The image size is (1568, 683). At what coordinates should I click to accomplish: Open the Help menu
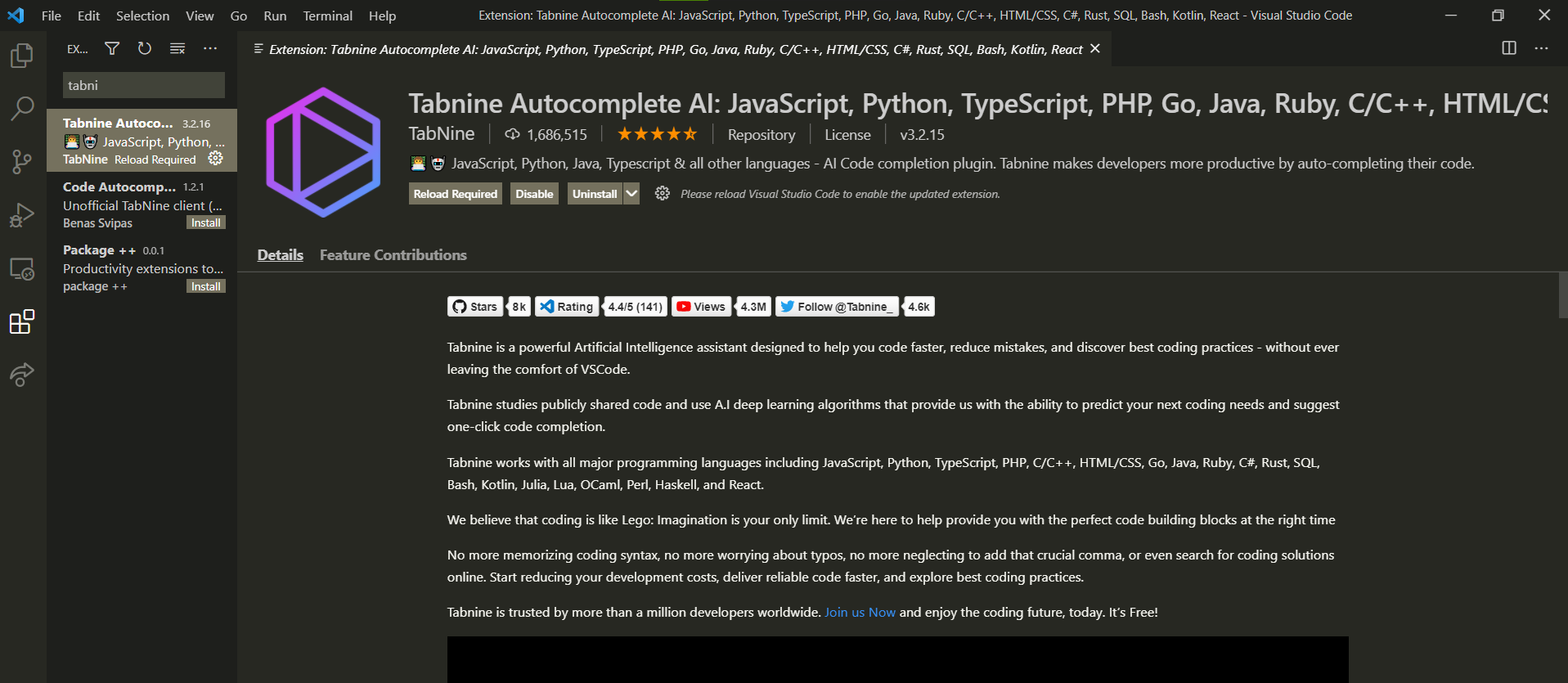pos(382,16)
